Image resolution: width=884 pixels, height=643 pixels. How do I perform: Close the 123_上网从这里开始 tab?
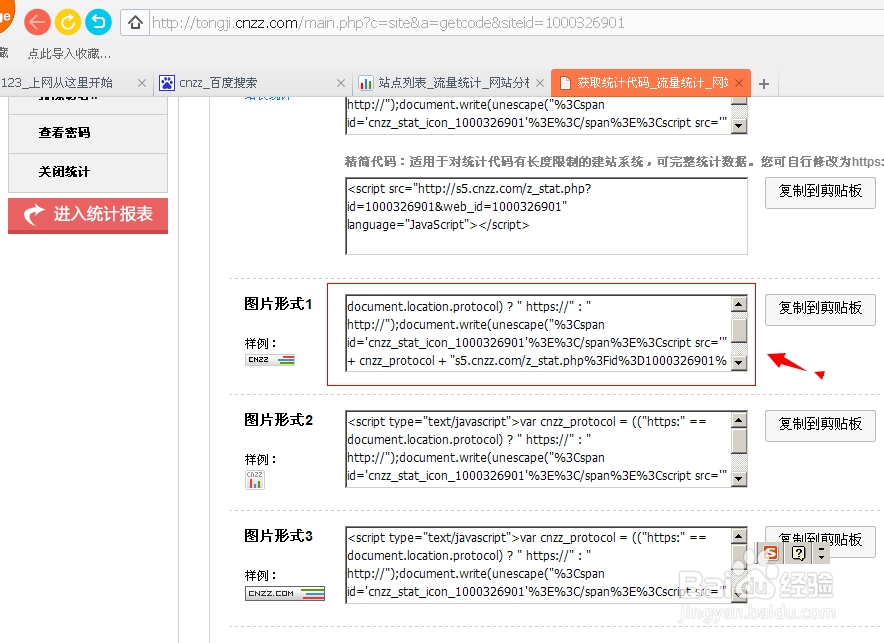[x=142, y=83]
